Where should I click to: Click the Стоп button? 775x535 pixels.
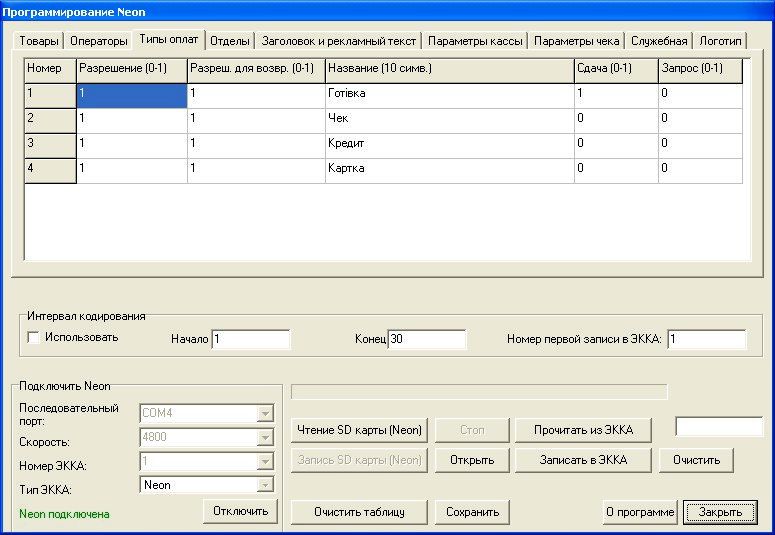[x=472, y=430]
